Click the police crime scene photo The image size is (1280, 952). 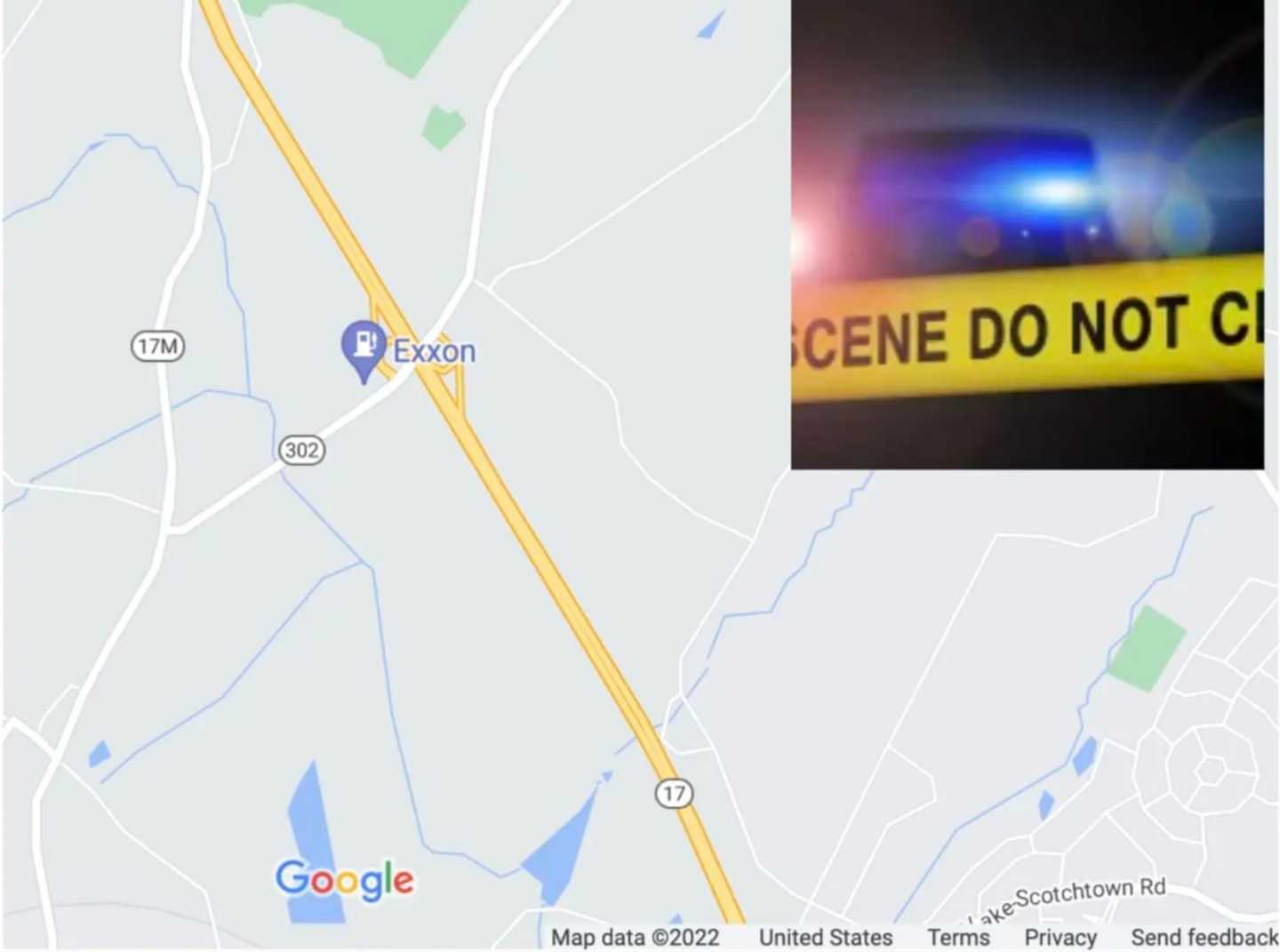(x=1028, y=234)
